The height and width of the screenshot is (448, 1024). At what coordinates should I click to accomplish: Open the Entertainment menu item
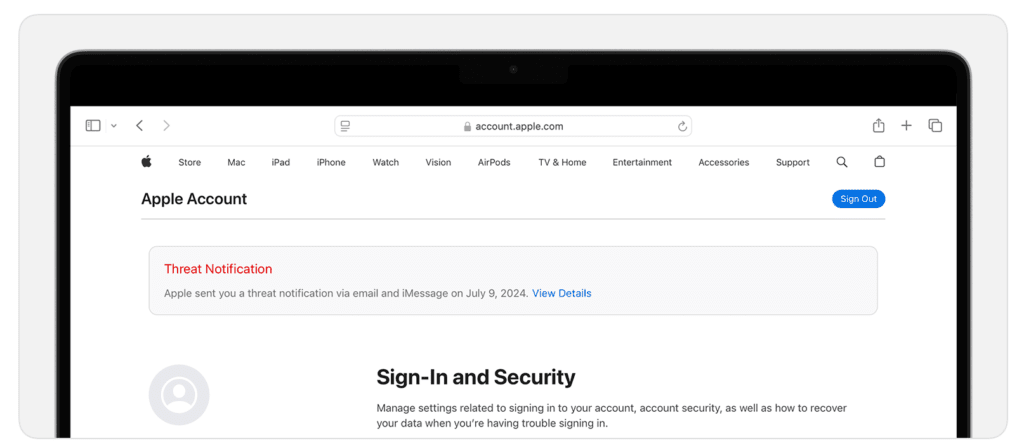(x=642, y=163)
